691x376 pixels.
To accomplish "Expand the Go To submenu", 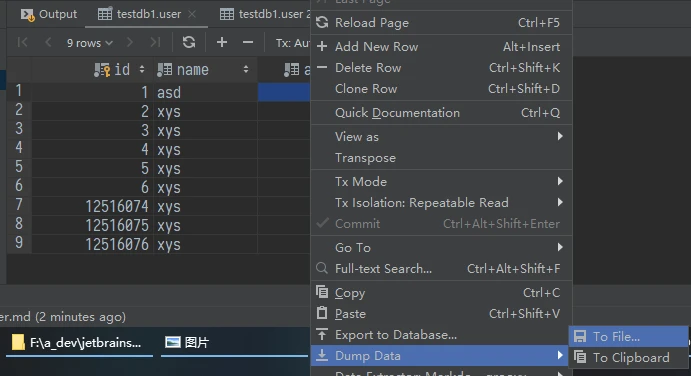I will click(442, 248).
